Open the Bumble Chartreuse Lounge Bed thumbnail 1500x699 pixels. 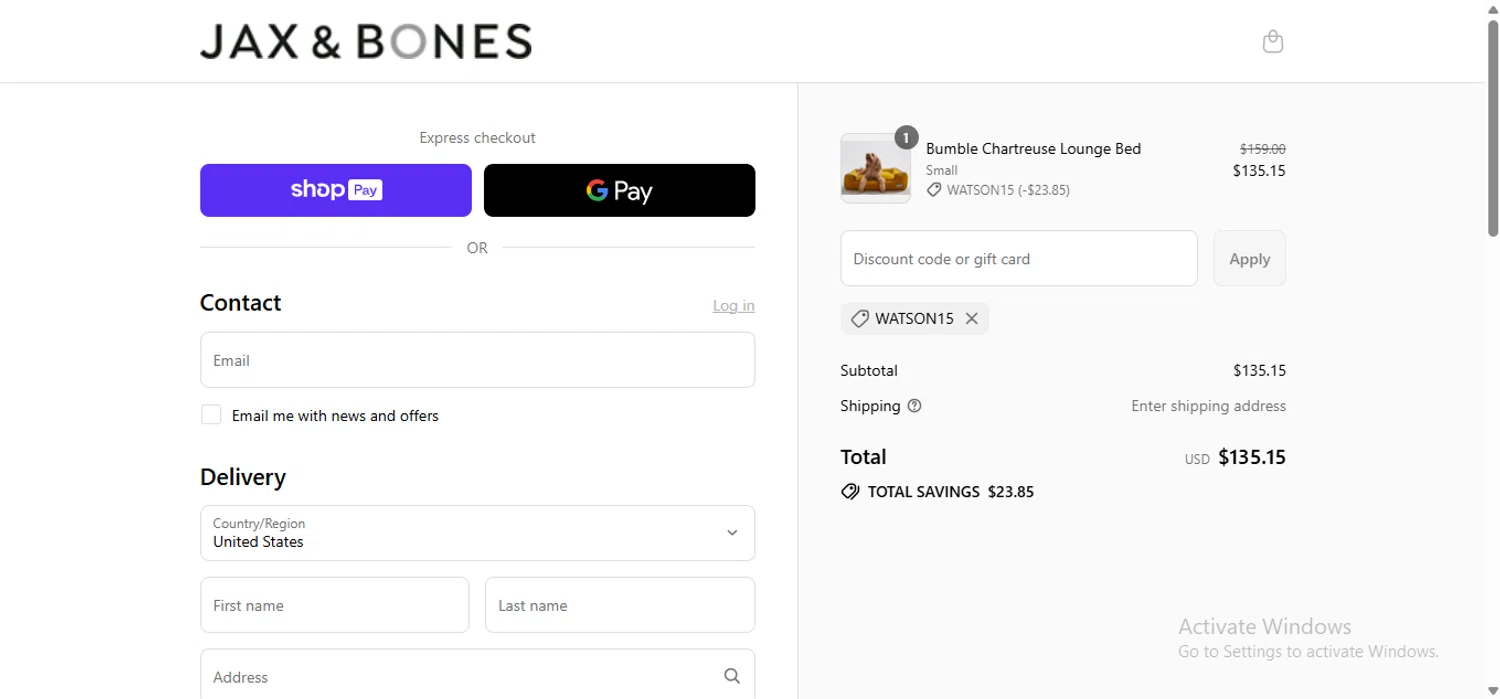(876, 169)
